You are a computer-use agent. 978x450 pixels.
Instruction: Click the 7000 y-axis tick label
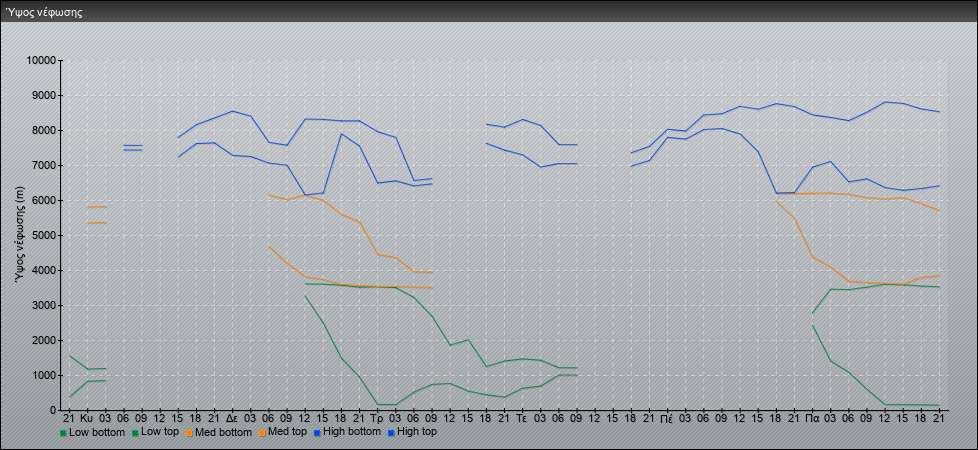point(44,165)
